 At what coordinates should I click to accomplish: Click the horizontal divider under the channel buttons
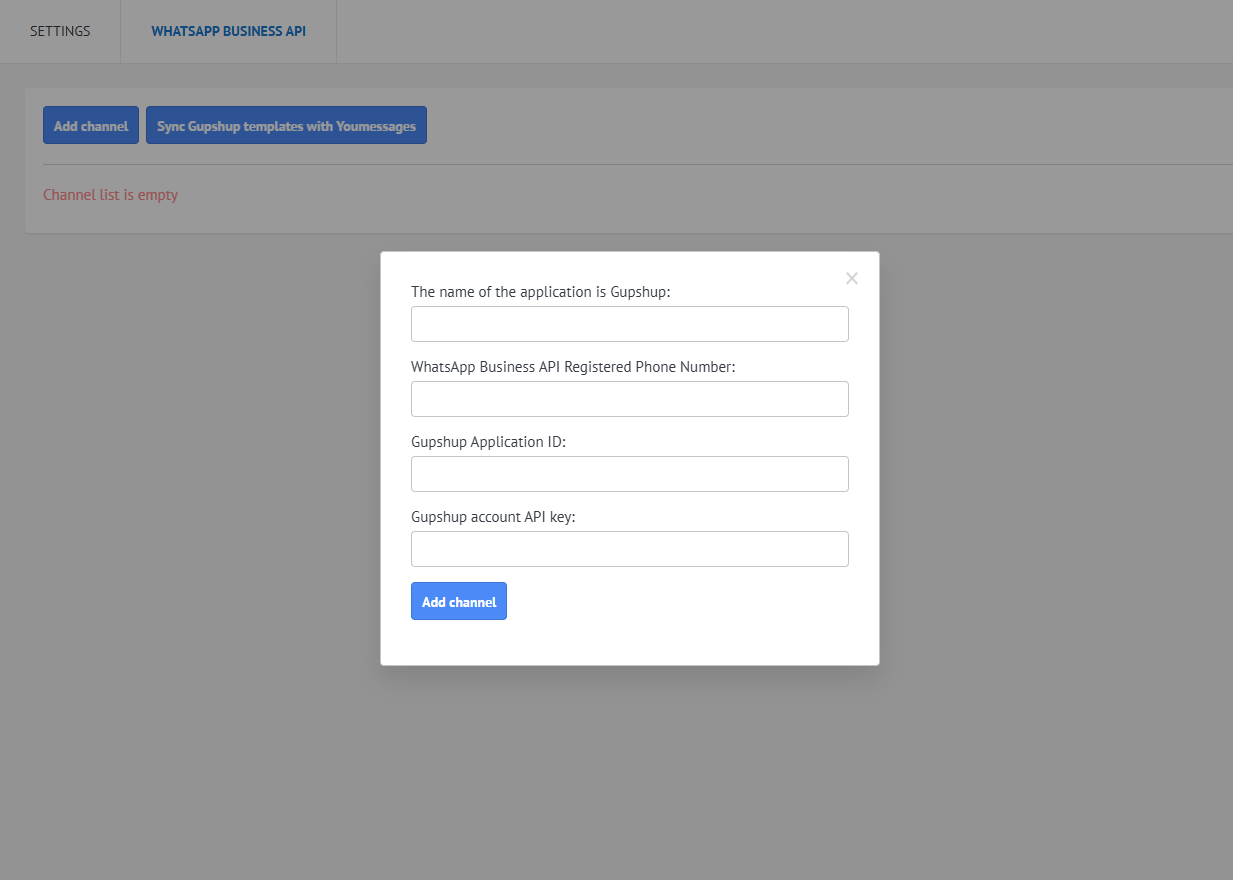click(x=600, y=164)
